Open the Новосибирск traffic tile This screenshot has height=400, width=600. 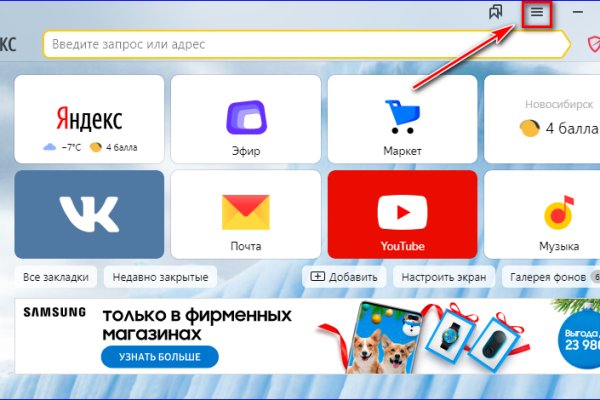point(545,118)
